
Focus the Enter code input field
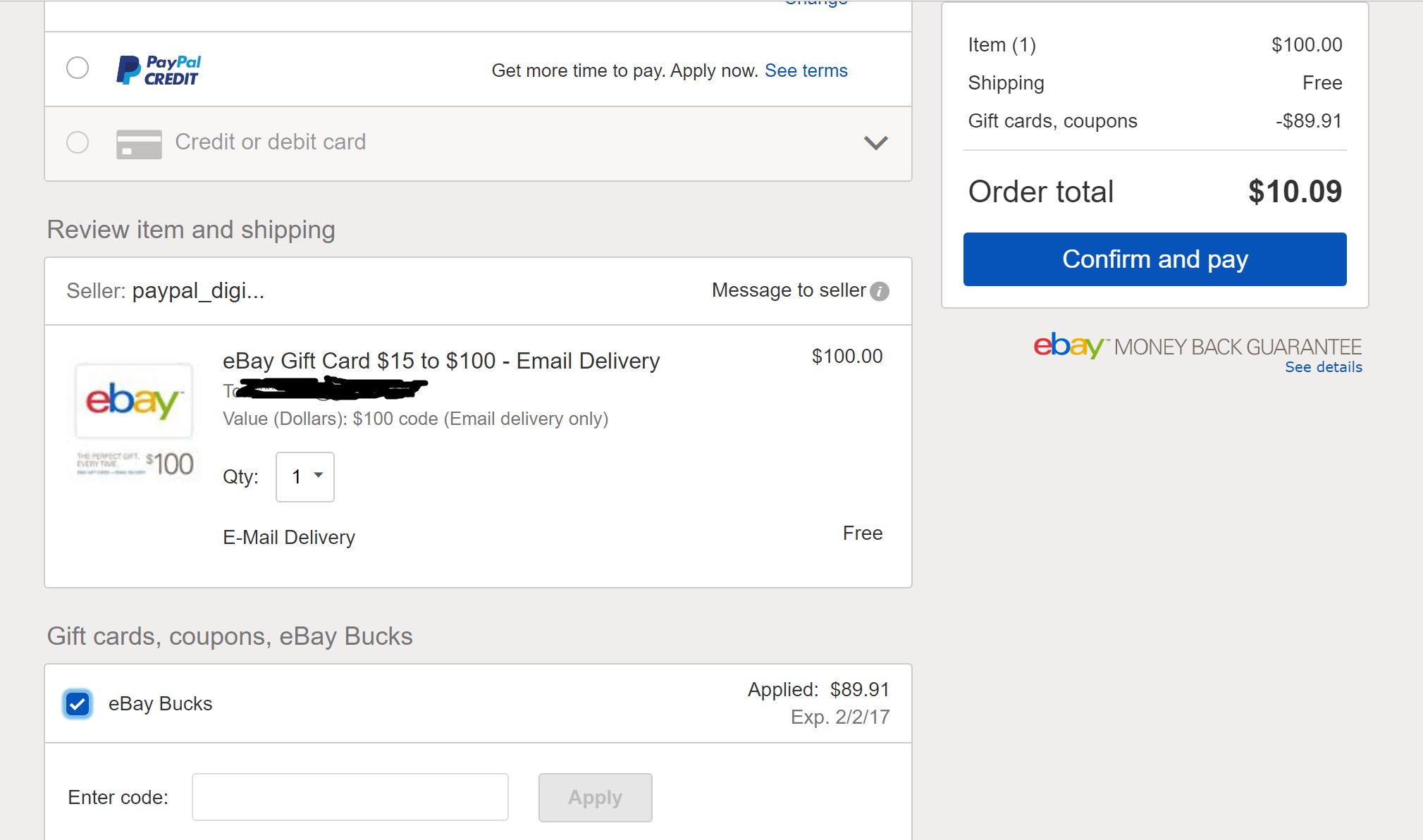[350, 797]
